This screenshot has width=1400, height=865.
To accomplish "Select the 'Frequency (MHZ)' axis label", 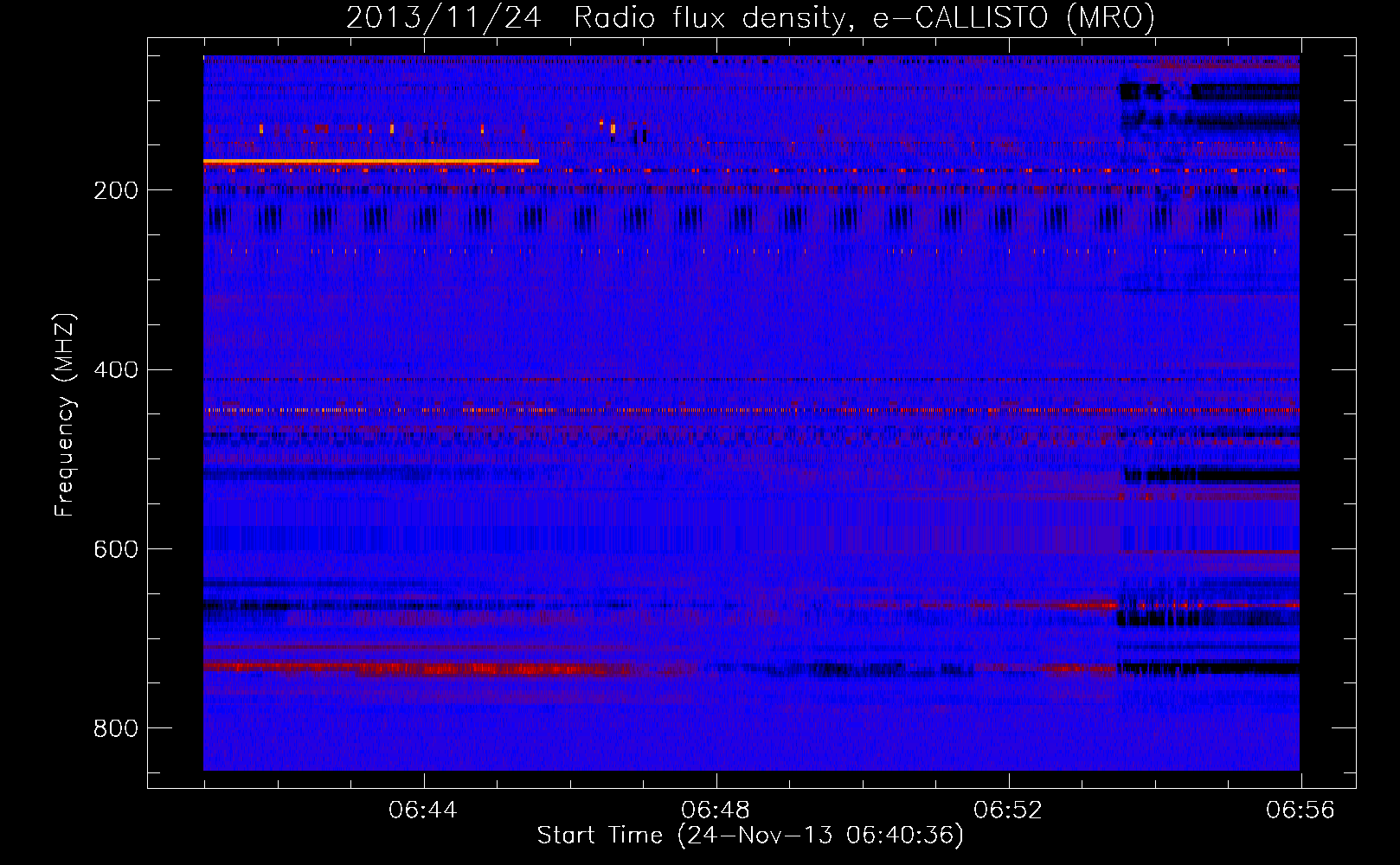I will coord(64,415).
